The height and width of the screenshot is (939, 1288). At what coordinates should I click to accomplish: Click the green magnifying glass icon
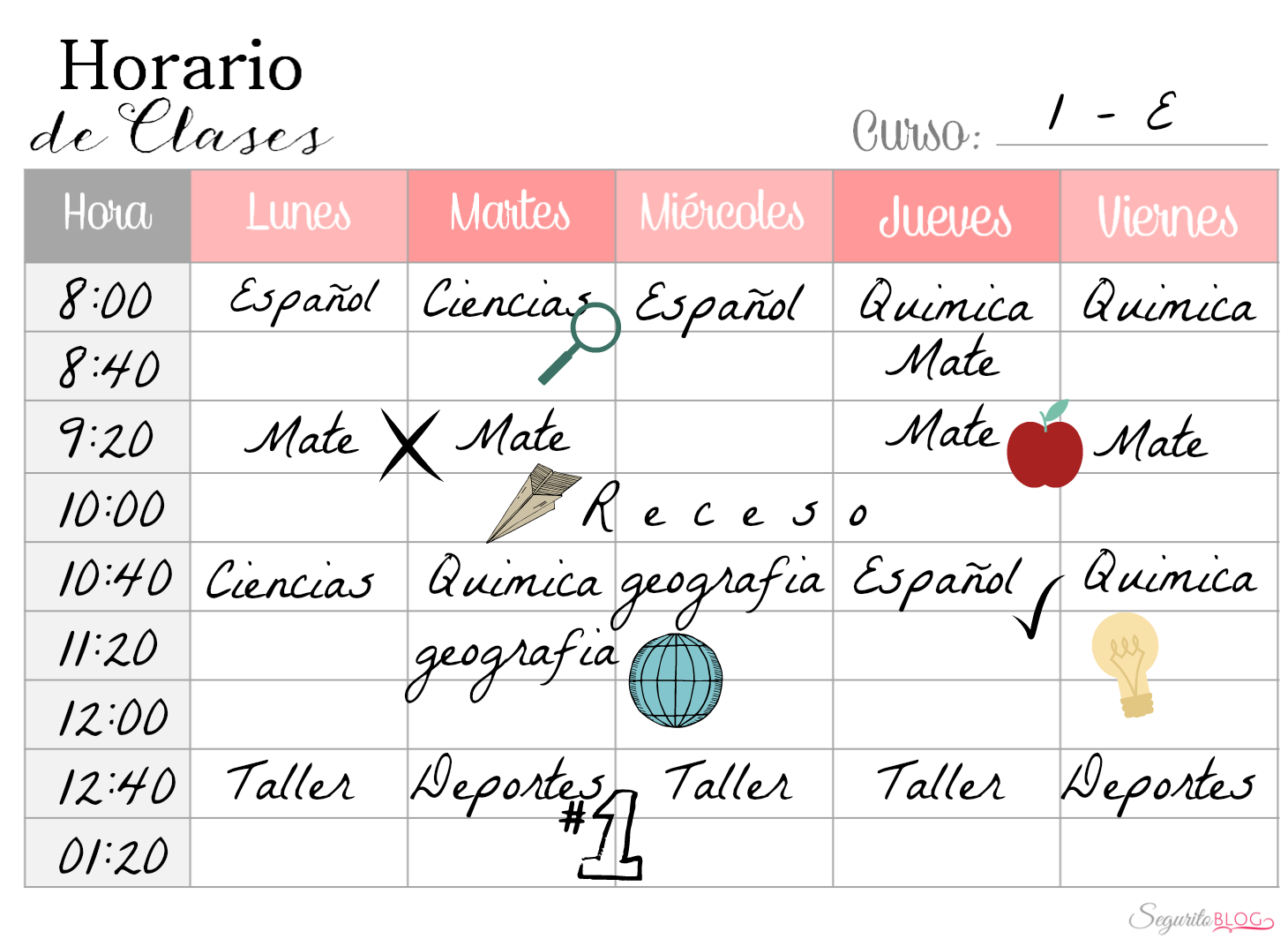point(580,343)
